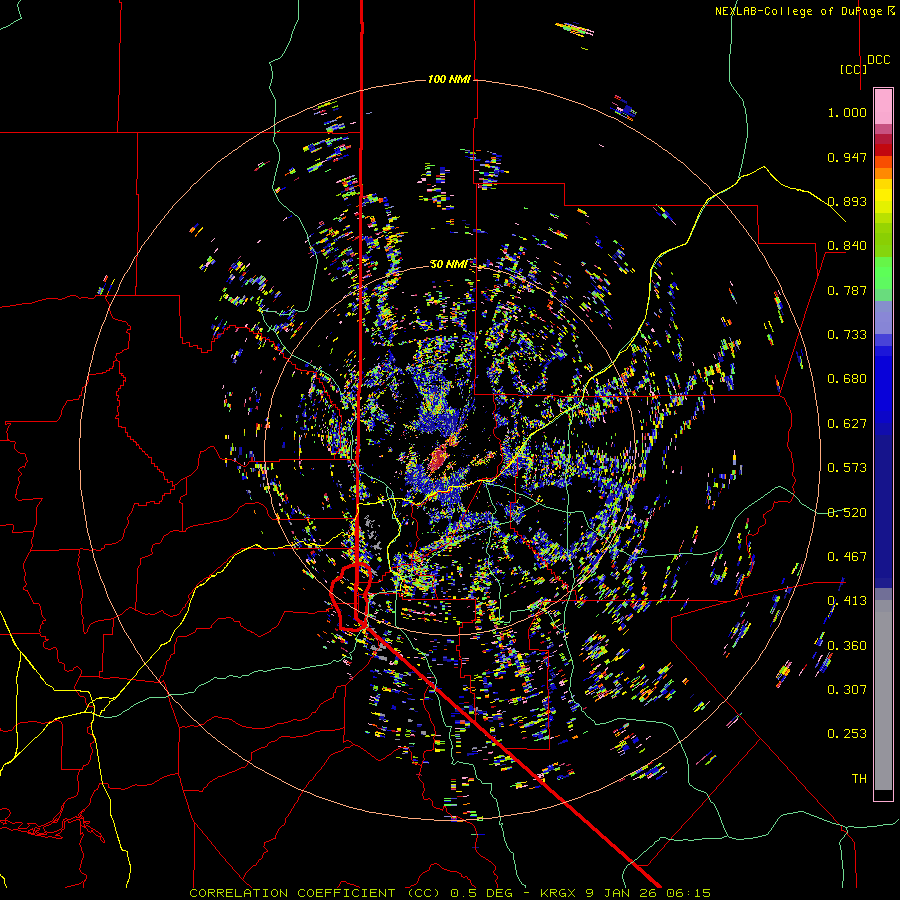Click the 0.360 color scale value
The width and height of the screenshot is (900, 900).
(x=847, y=646)
